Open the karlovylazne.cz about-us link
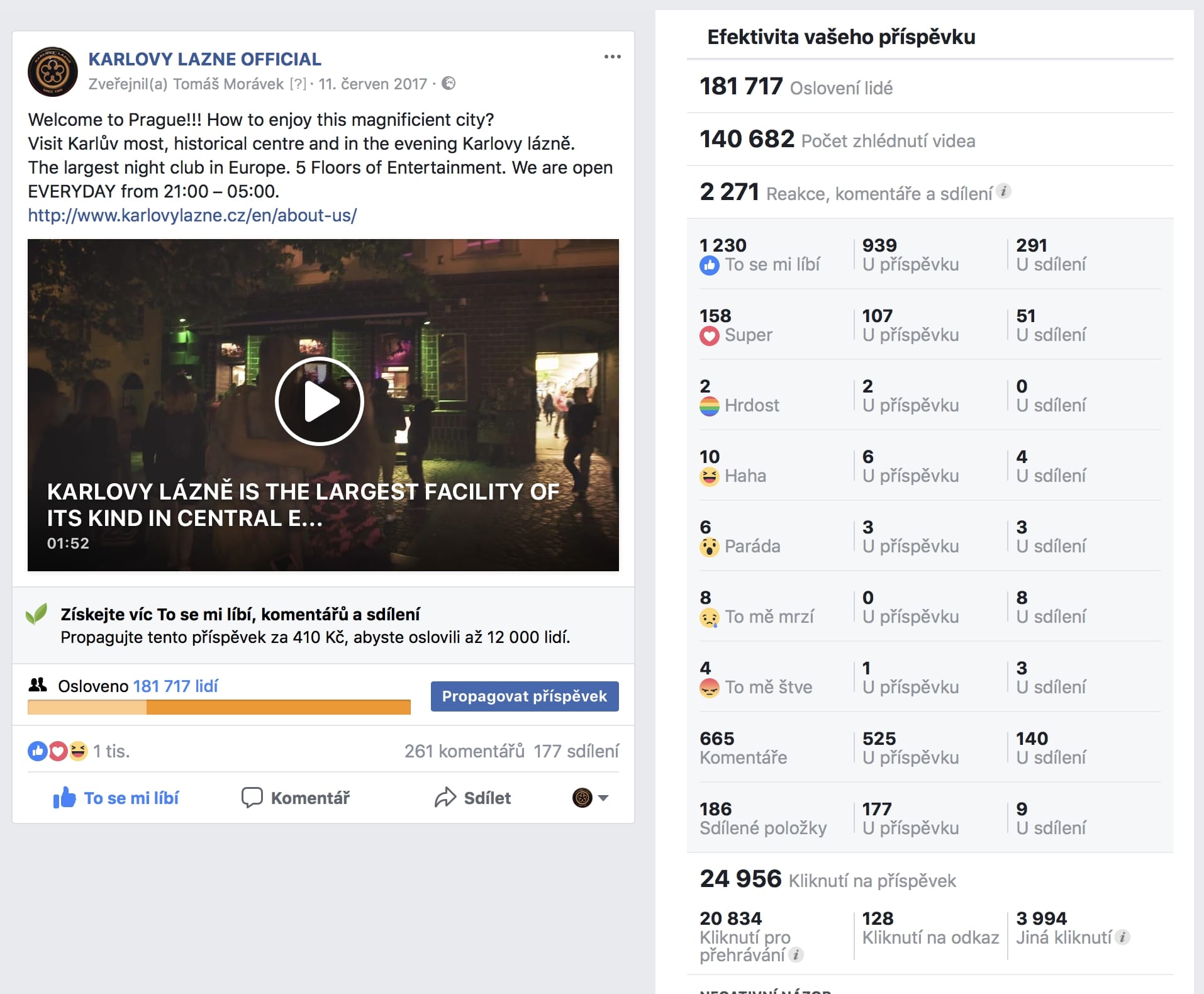The height and width of the screenshot is (994, 1204). (192, 215)
